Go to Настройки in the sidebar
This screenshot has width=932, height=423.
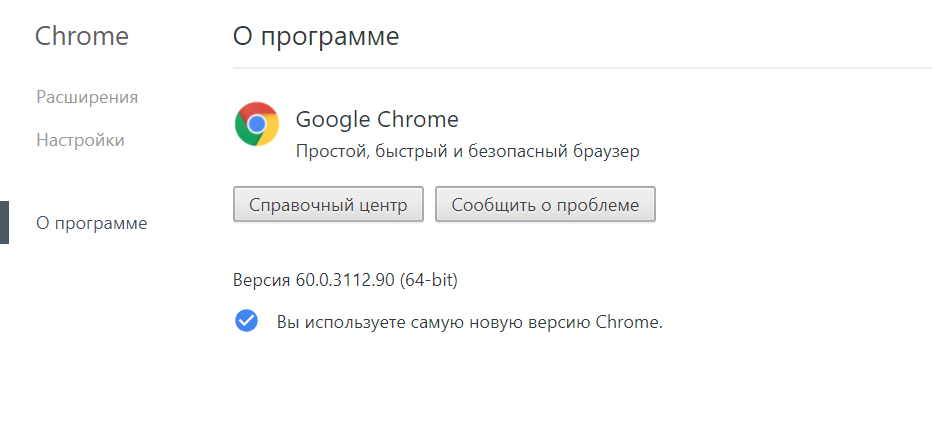tap(80, 140)
